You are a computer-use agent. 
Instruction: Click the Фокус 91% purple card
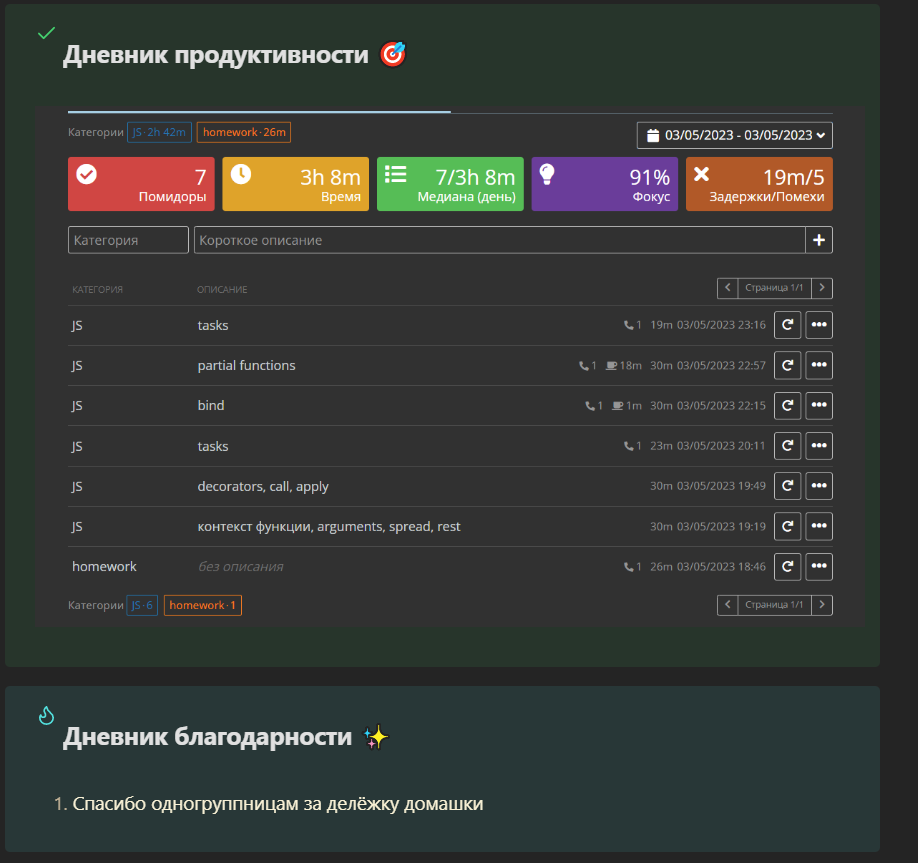[604, 184]
